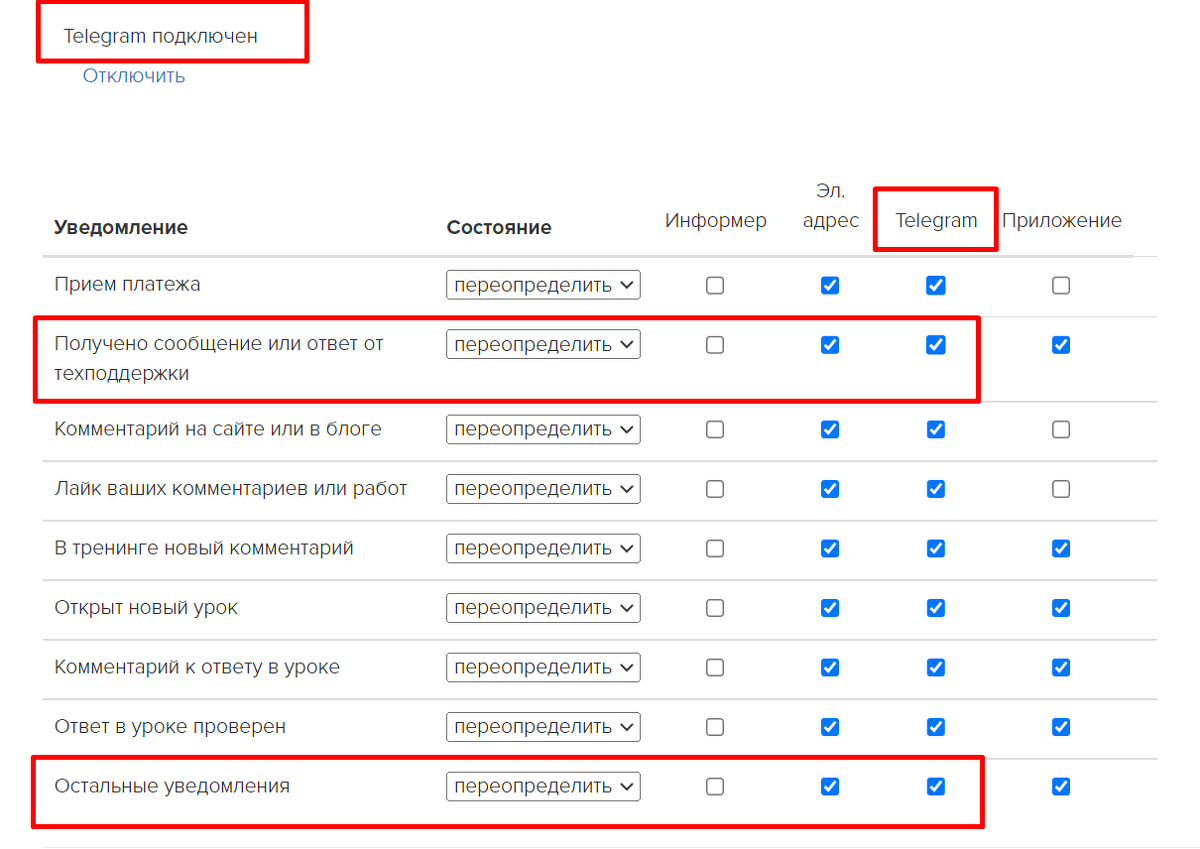Enable Информер for Лайк ваших комментариев
This screenshot has width=1200, height=849.
[x=715, y=489]
